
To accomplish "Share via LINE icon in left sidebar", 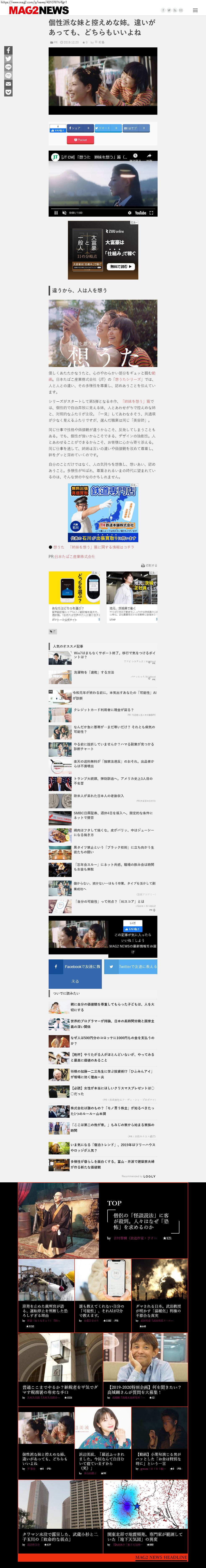I will 9,67.
